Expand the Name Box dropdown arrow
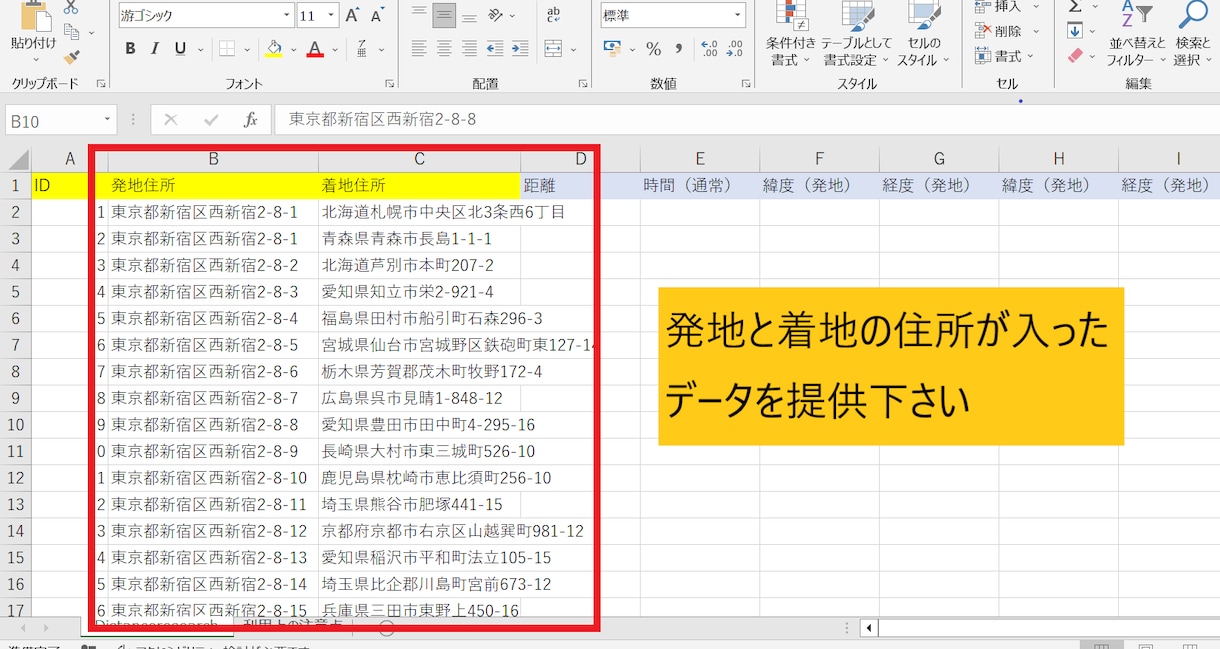1220x649 pixels. coord(106,120)
